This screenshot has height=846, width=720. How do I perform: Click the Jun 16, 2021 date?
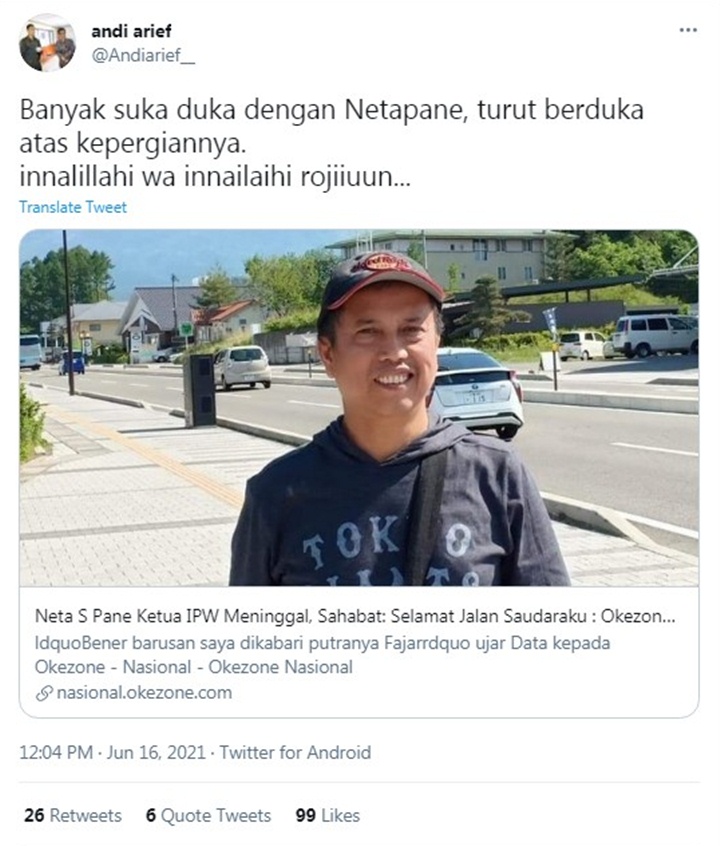tap(156, 752)
